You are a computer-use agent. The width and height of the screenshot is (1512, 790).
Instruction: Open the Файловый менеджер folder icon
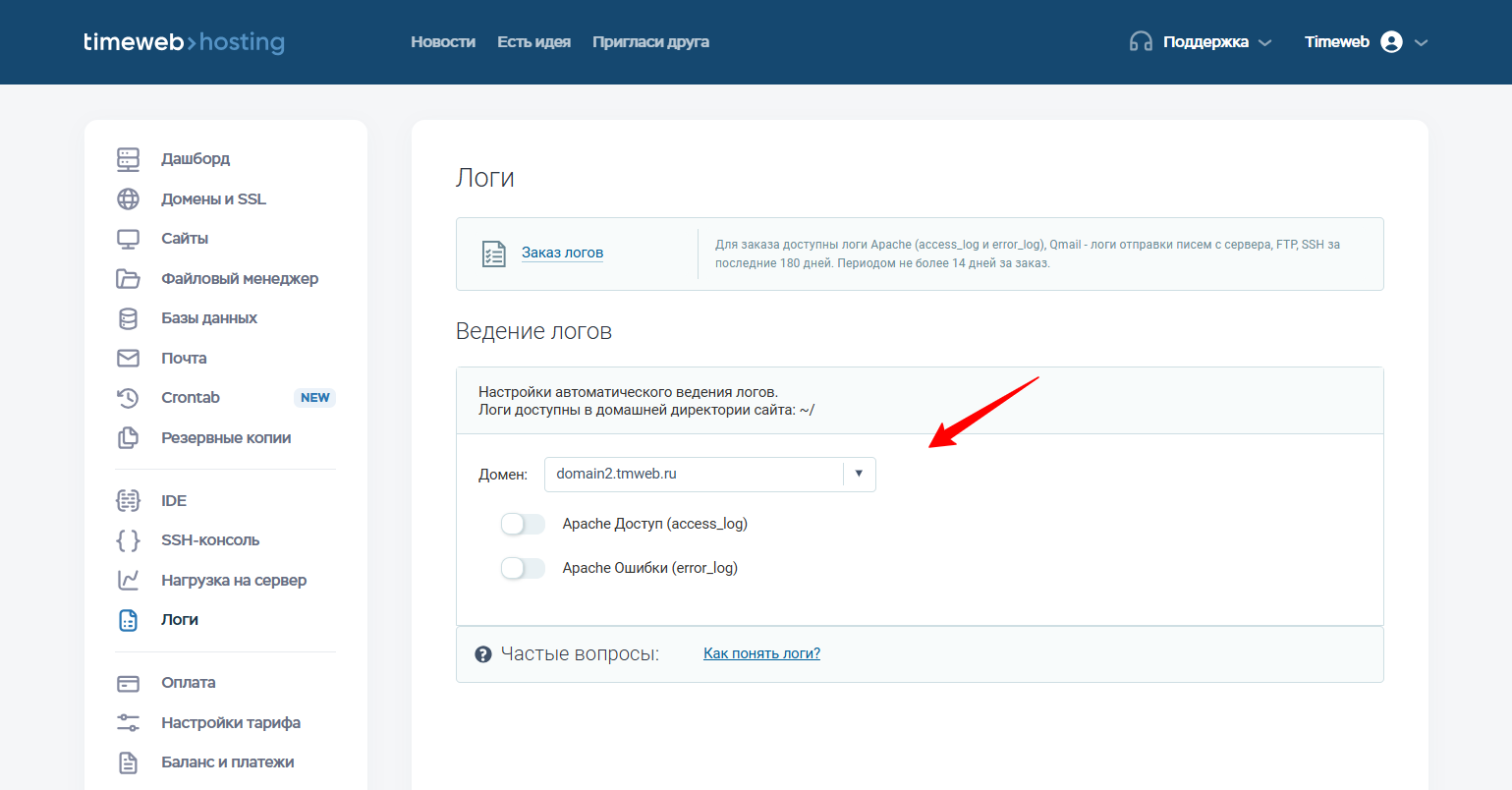pyautogui.click(x=128, y=279)
